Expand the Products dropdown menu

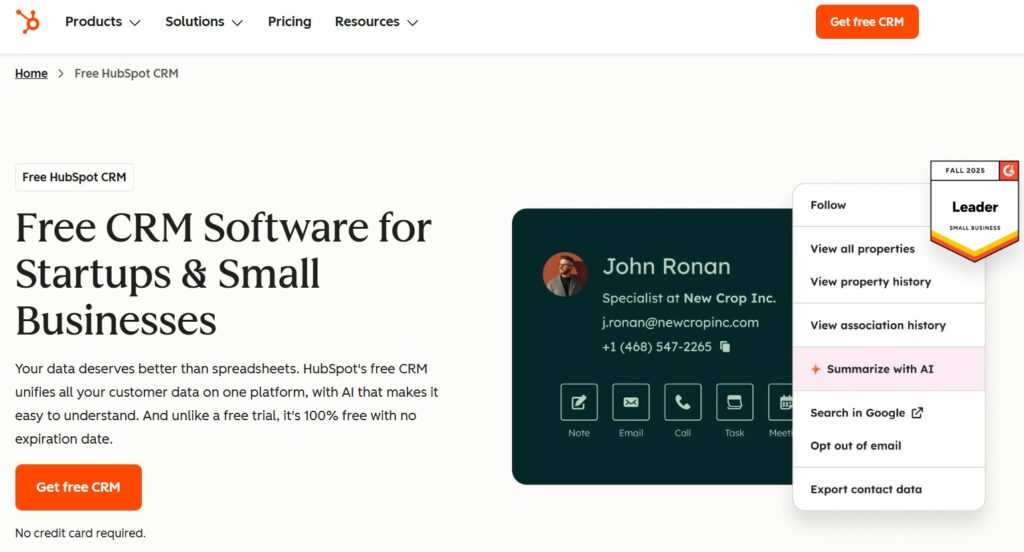102,22
